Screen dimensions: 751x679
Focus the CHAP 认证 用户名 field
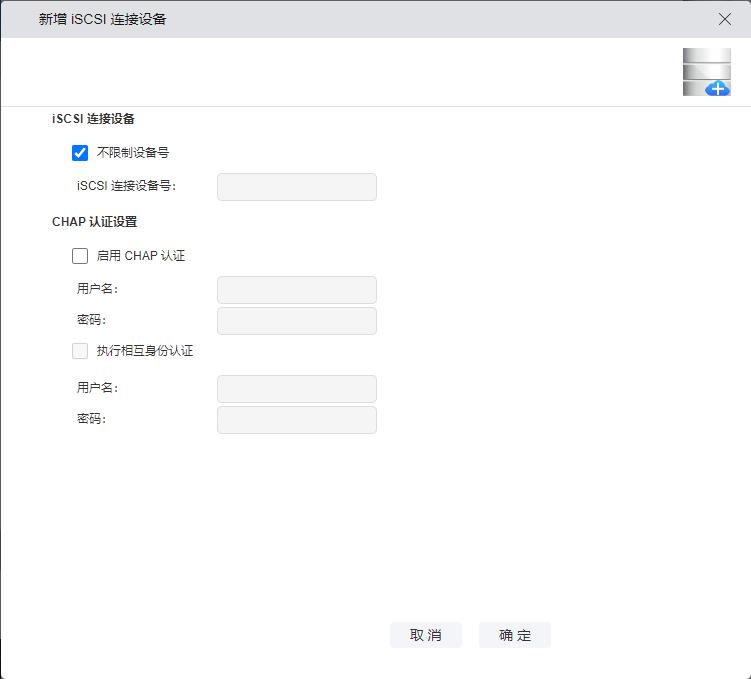point(296,290)
